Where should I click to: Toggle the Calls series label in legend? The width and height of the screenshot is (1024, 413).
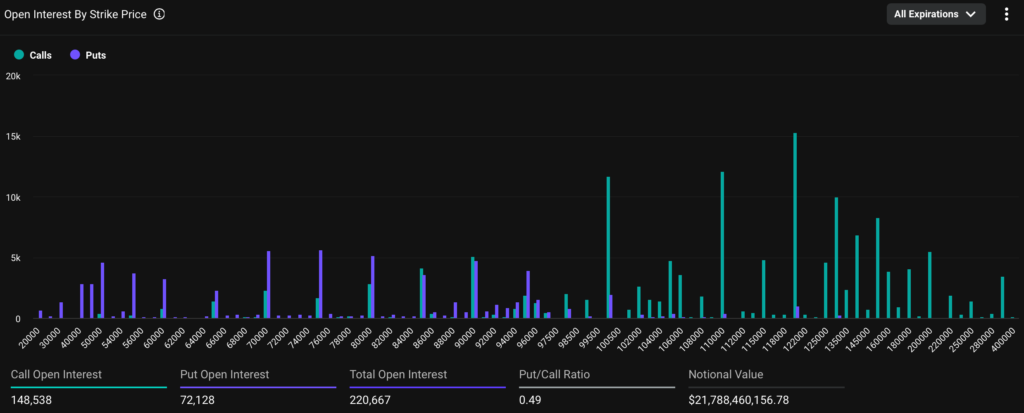(x=41, y=55)
